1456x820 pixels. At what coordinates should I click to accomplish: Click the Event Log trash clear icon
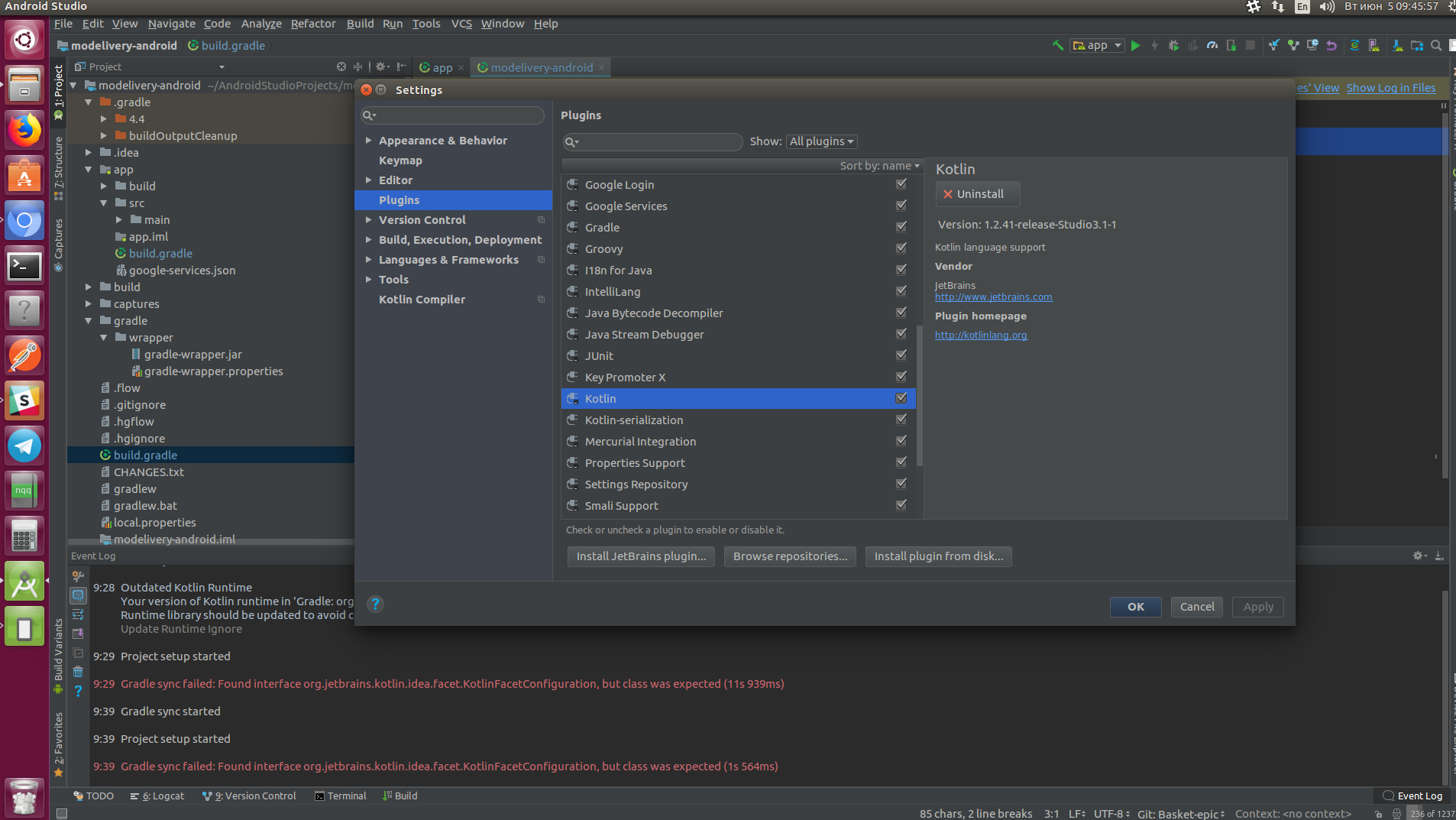pos(78,672)
